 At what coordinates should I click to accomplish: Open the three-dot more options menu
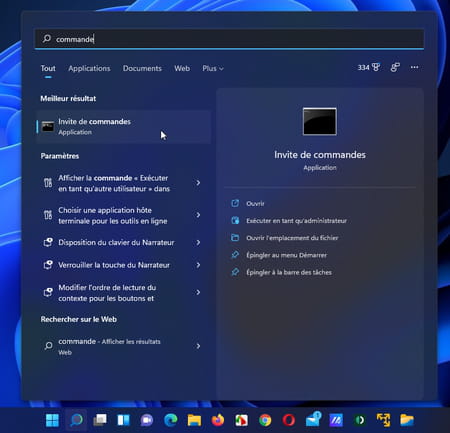coord(414,67)
